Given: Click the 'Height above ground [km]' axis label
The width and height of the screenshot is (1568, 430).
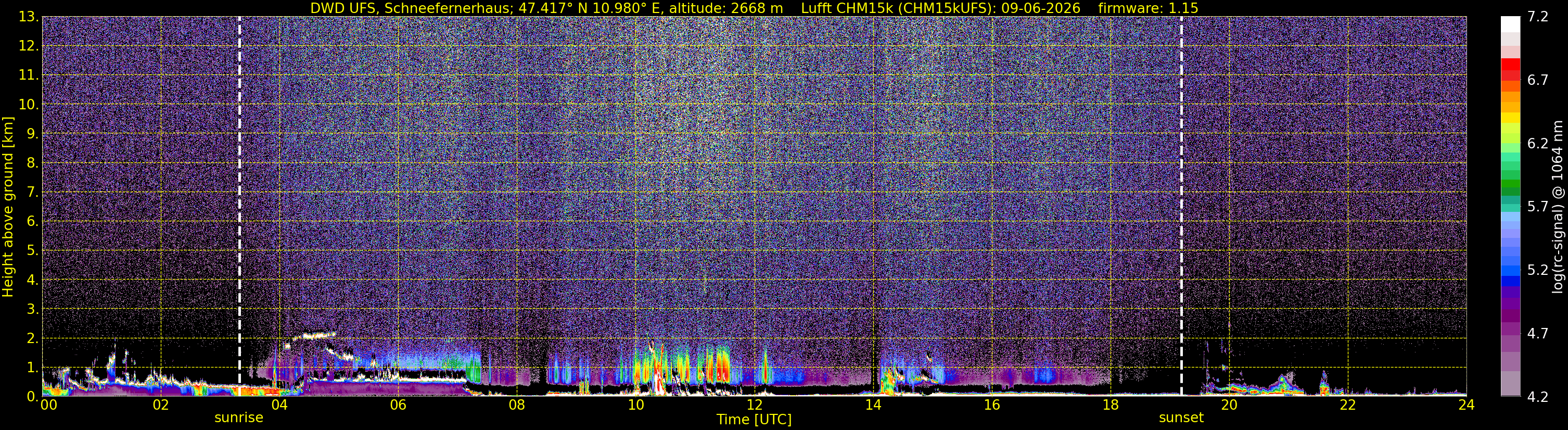Looking at the screenshot, I should [8, 207].
